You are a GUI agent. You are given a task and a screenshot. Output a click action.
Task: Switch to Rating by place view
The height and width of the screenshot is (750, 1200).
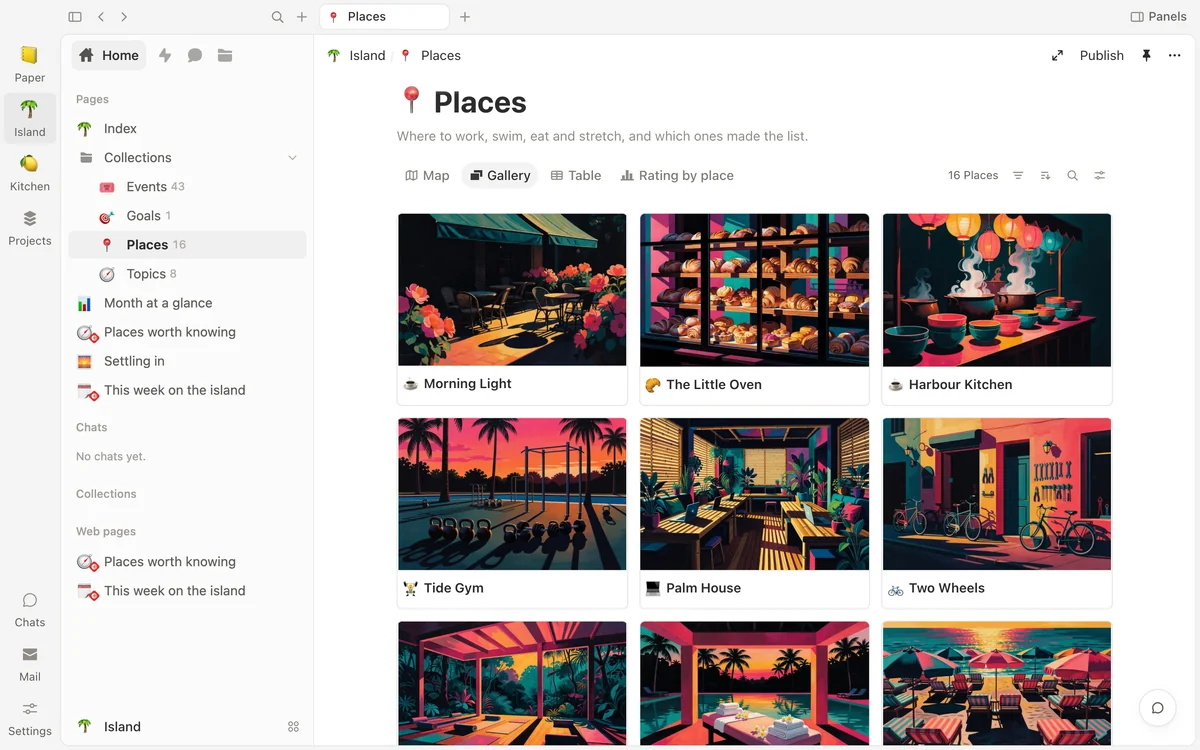(x=677, y=176)
